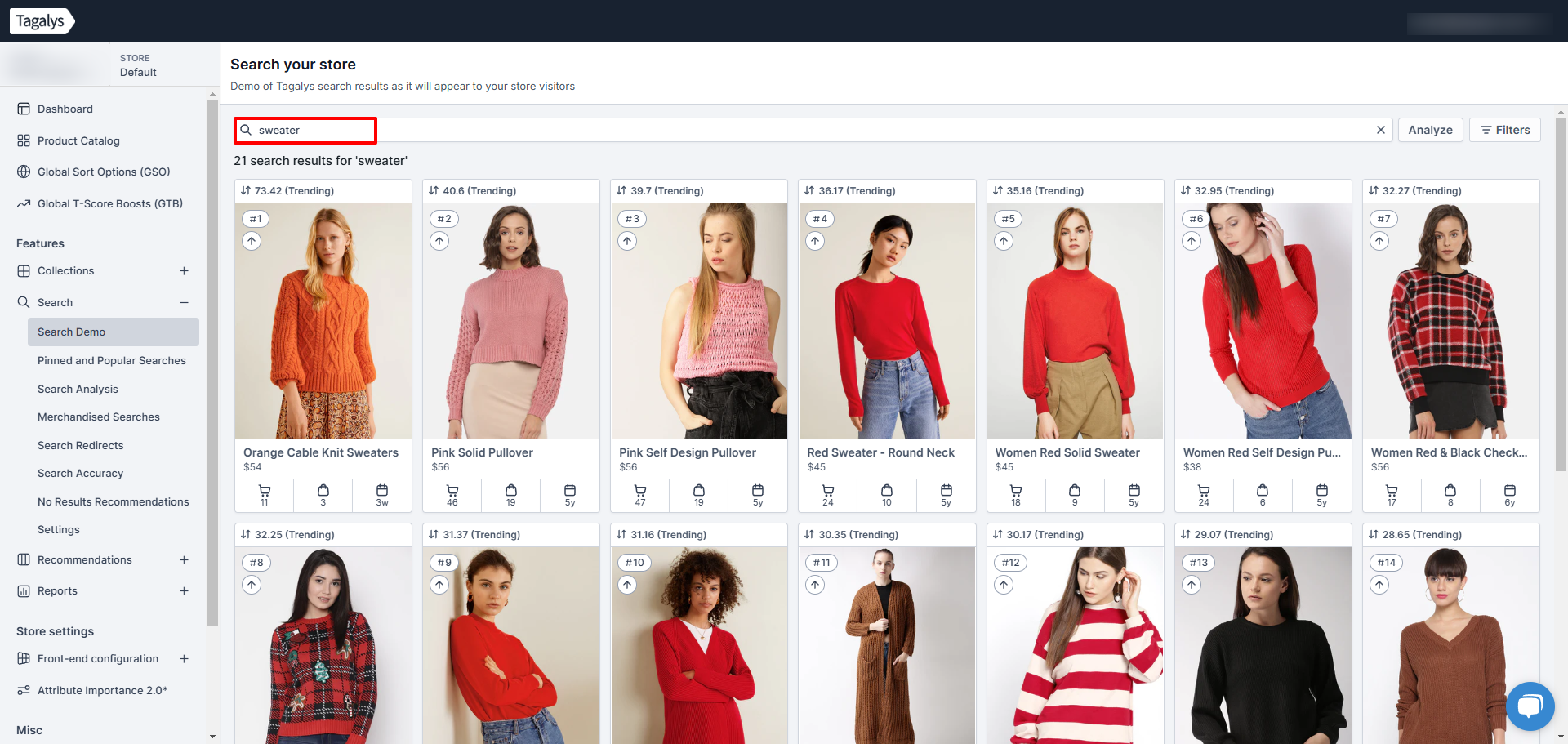Screen dimensions: 1568x744
Task: Click the Analyze button
Action: tap(1430, 130)
